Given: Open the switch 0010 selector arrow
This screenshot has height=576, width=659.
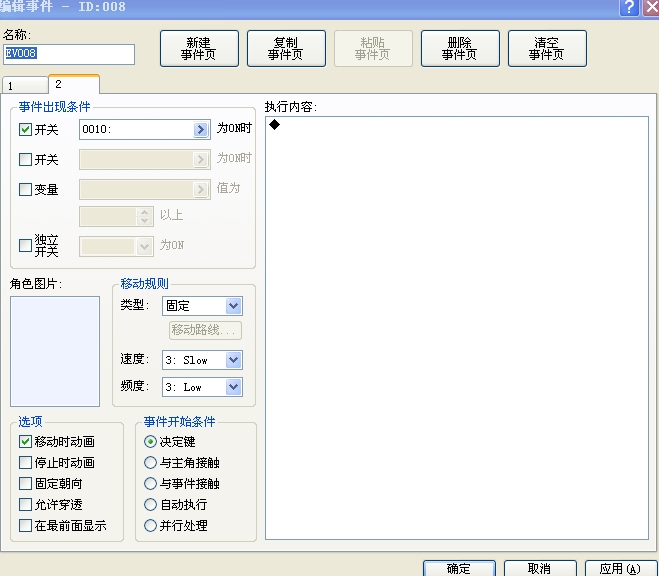Looking at the screenshot, I should click(201, 129).
